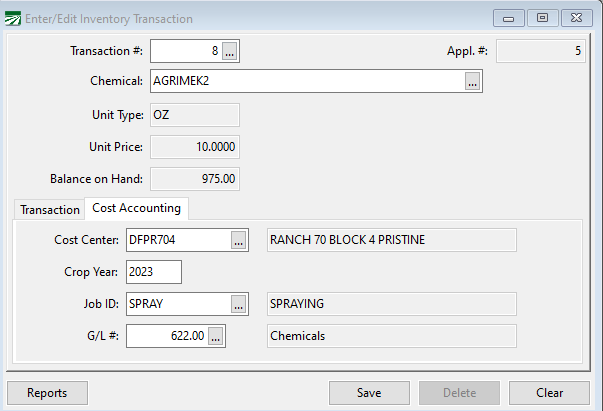Open the Transaction # lookup button
The height and width of the screenshot is (411, 603).
(230, 50)
